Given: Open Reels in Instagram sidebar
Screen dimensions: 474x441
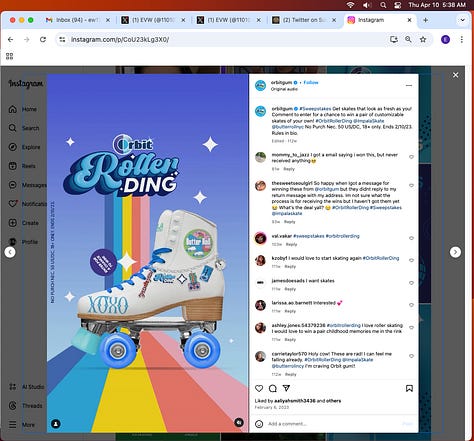Looking at the screenshot, I should [22, 166].
